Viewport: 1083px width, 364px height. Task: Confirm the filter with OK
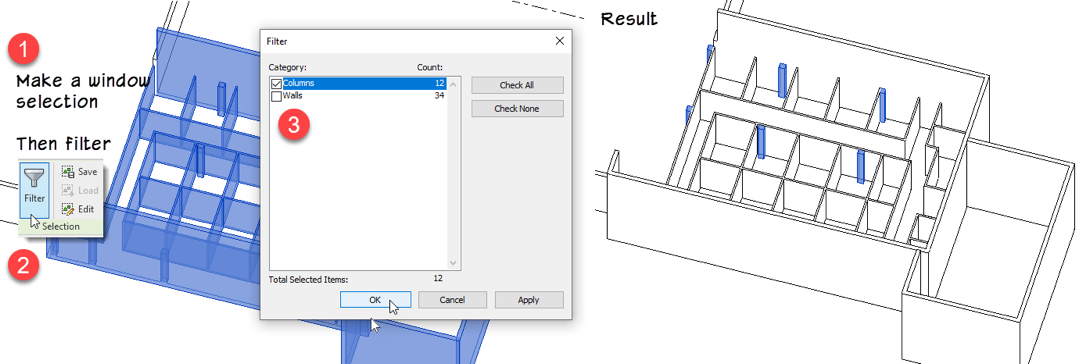[375, 300]
